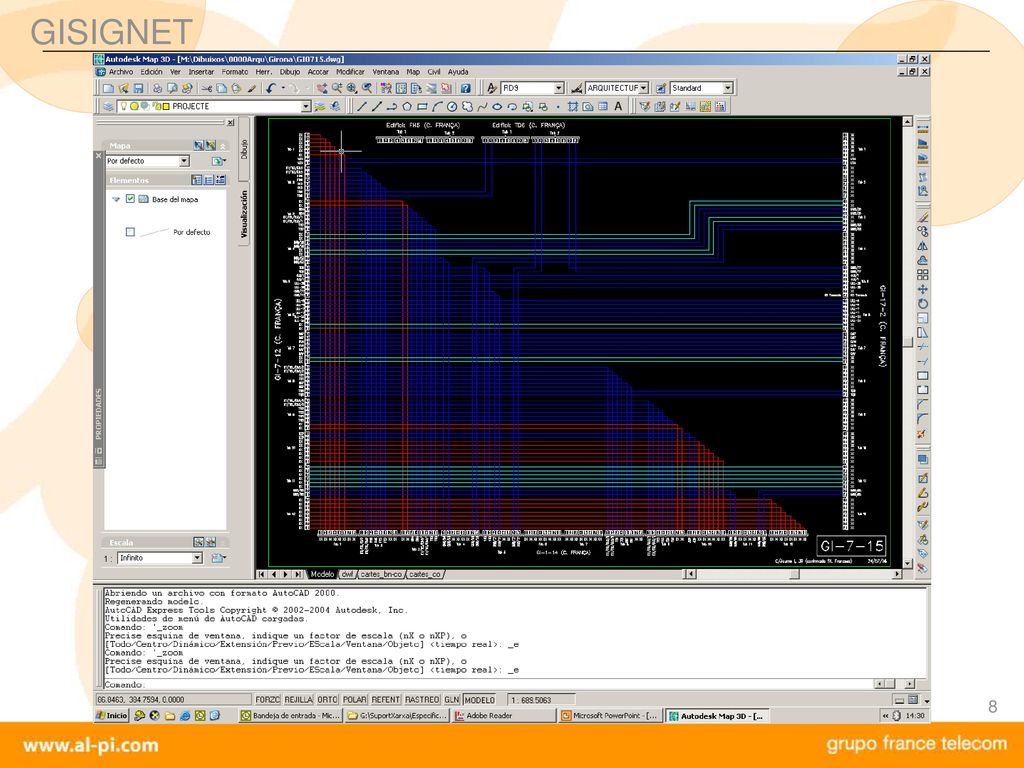Open the Insertar menu

click(201, 72)
